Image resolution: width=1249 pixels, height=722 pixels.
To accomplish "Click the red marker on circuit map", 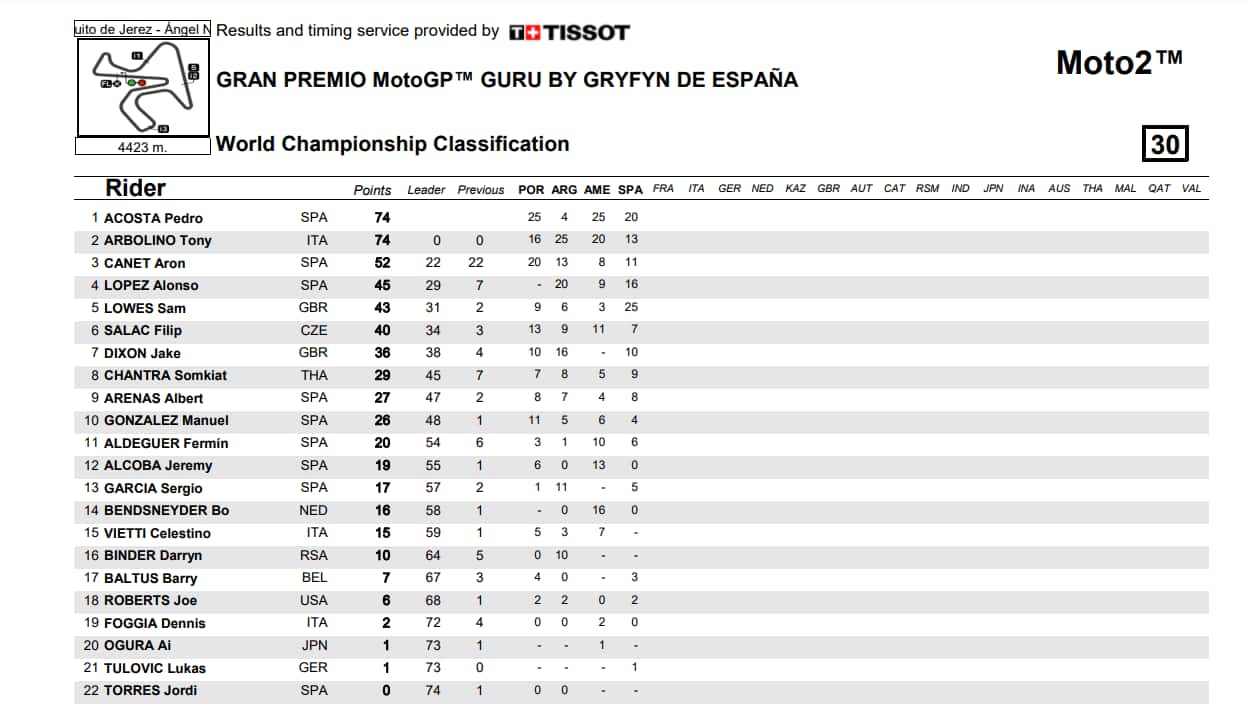I will pyautogui.click(x=142, y=82).
